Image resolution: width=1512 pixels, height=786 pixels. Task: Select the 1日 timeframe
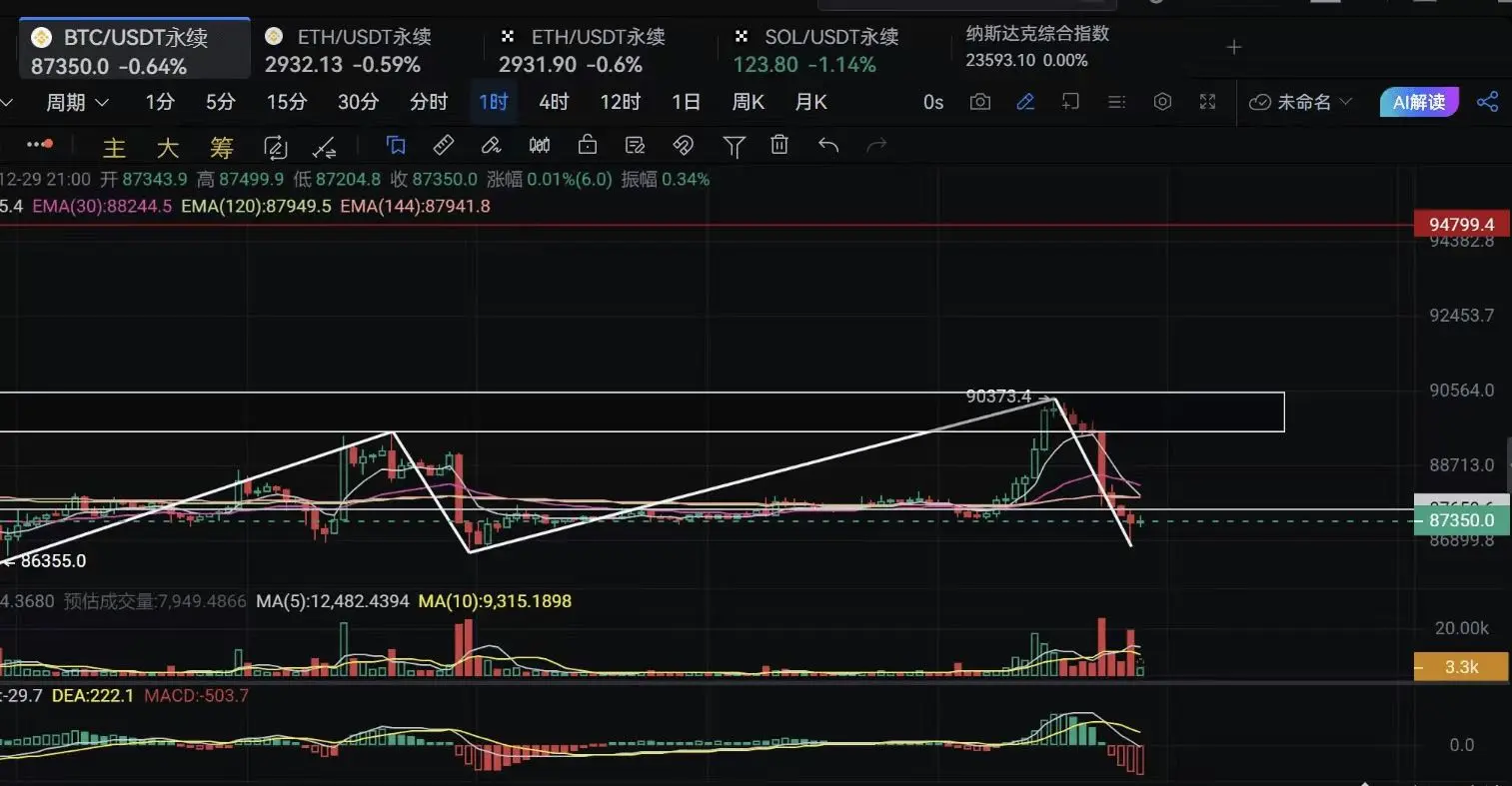click(686, 102)
